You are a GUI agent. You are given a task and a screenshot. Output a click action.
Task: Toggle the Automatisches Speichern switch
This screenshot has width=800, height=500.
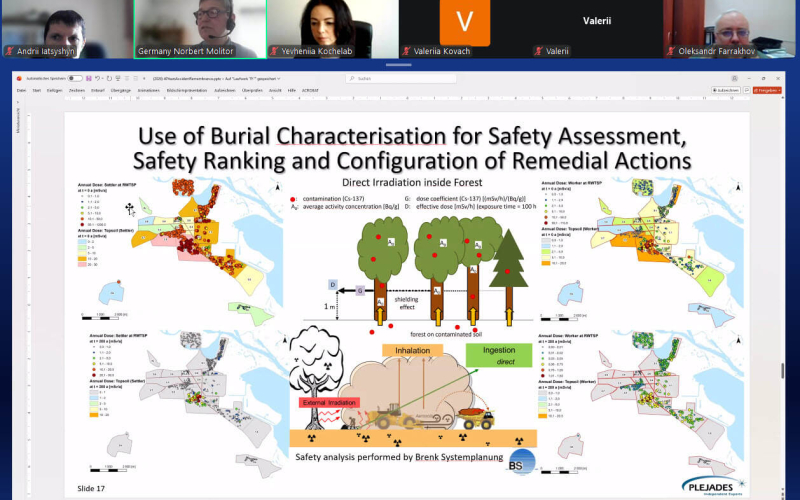tap(75, 79)
